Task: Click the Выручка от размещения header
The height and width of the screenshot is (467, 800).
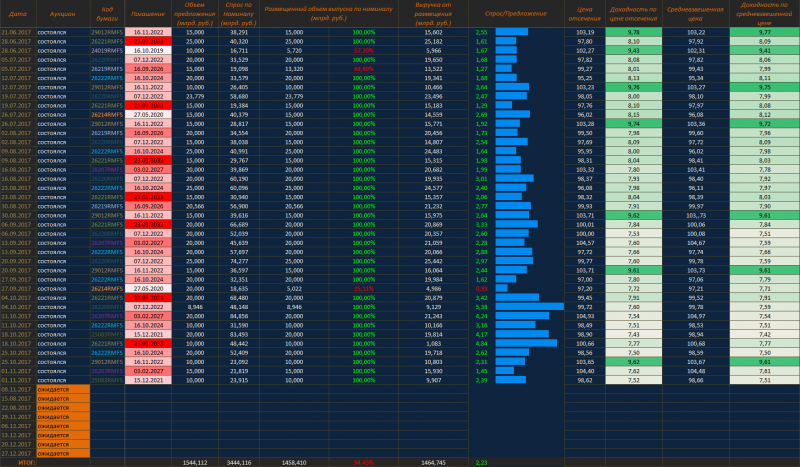Action: point(432,14)
